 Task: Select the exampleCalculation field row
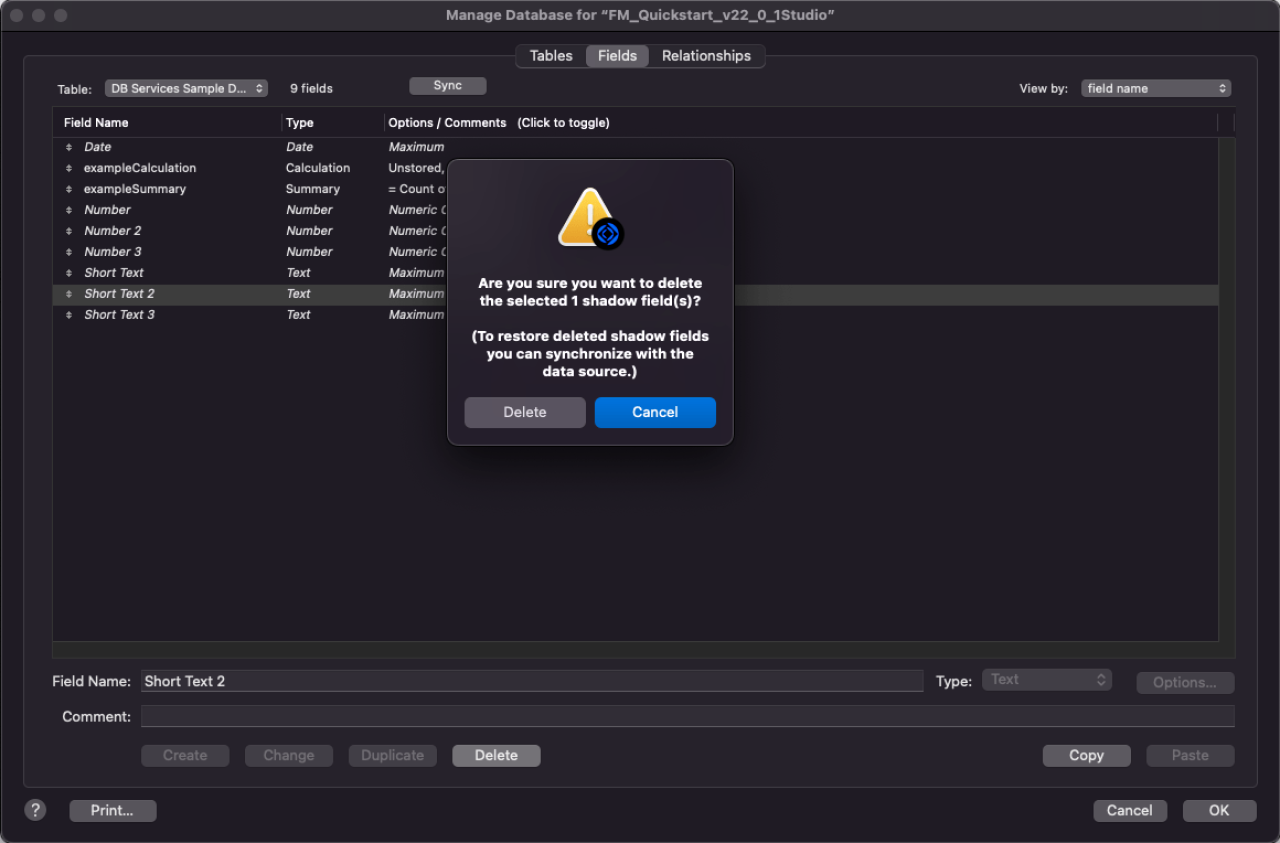[635, 168]
